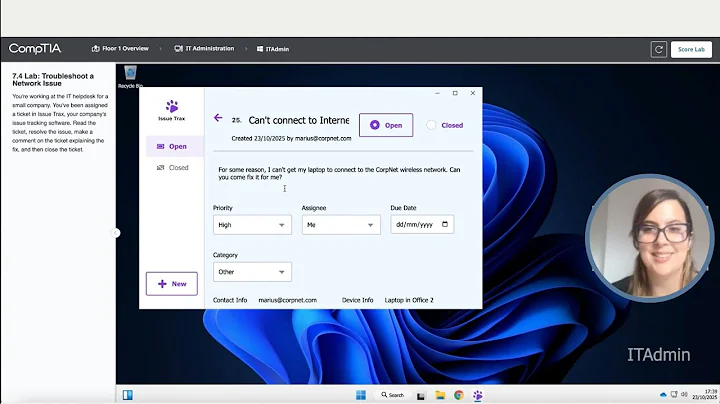Close the Issue Trax window
The width and height of the screenshot is (720, 404).
click(x=472, y=93)
